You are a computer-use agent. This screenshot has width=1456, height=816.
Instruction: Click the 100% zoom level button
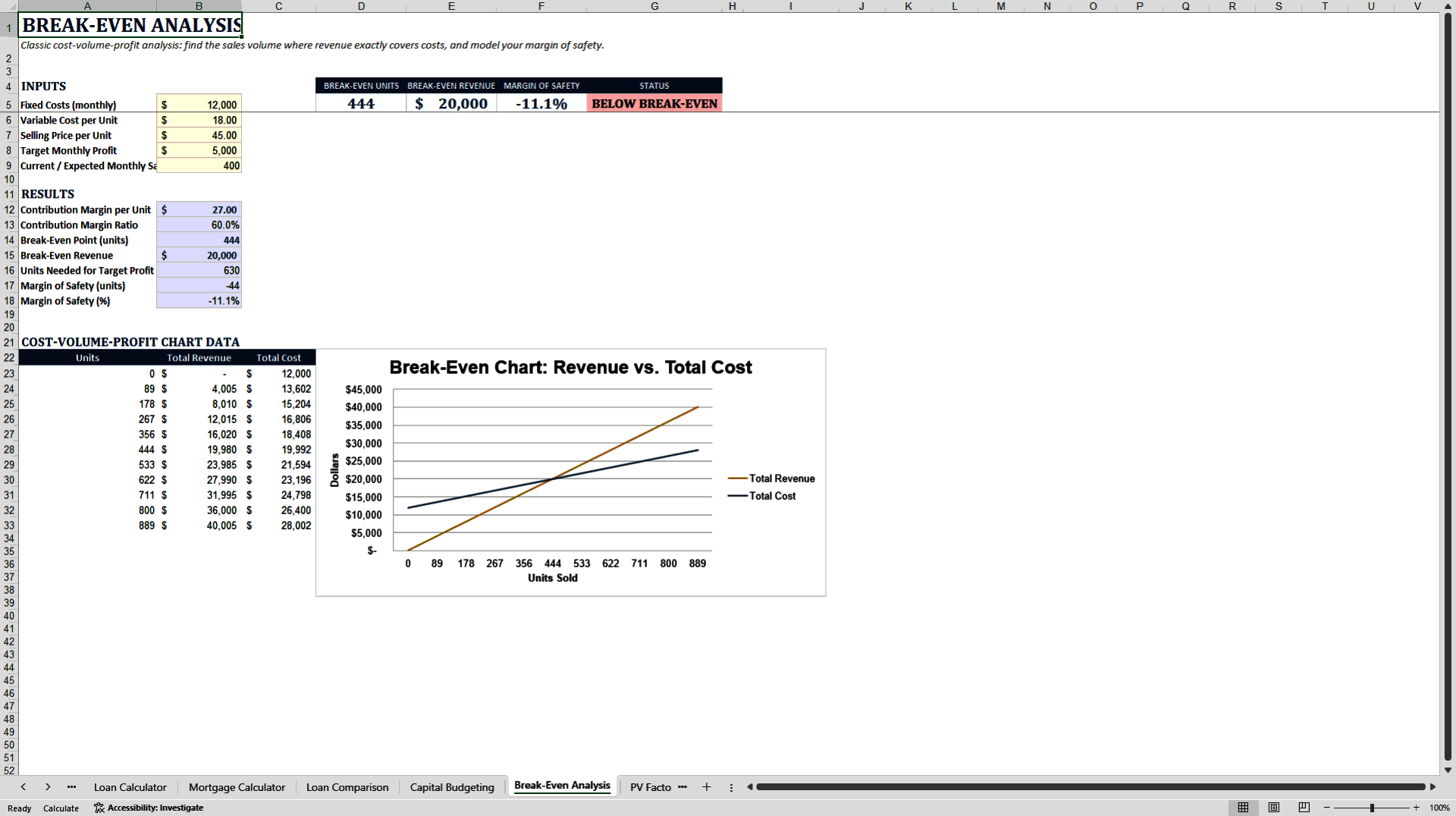1439,808
